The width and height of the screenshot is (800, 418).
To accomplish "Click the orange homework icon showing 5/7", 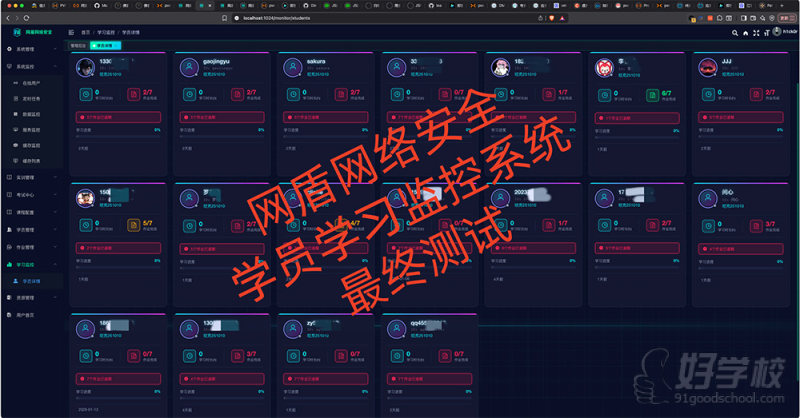I will (x=133, y=225).
